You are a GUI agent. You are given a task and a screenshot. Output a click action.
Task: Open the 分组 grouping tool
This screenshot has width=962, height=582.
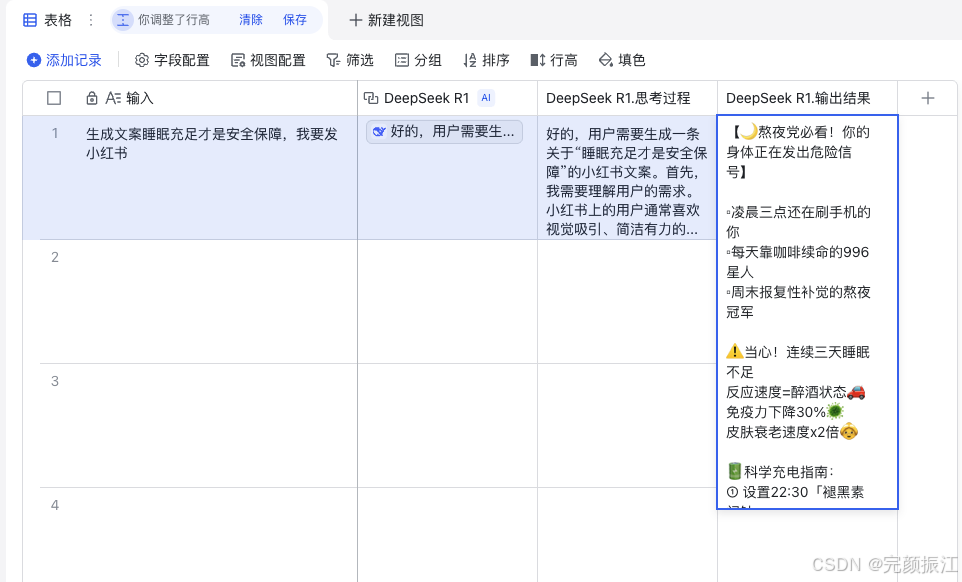(418, 60)
